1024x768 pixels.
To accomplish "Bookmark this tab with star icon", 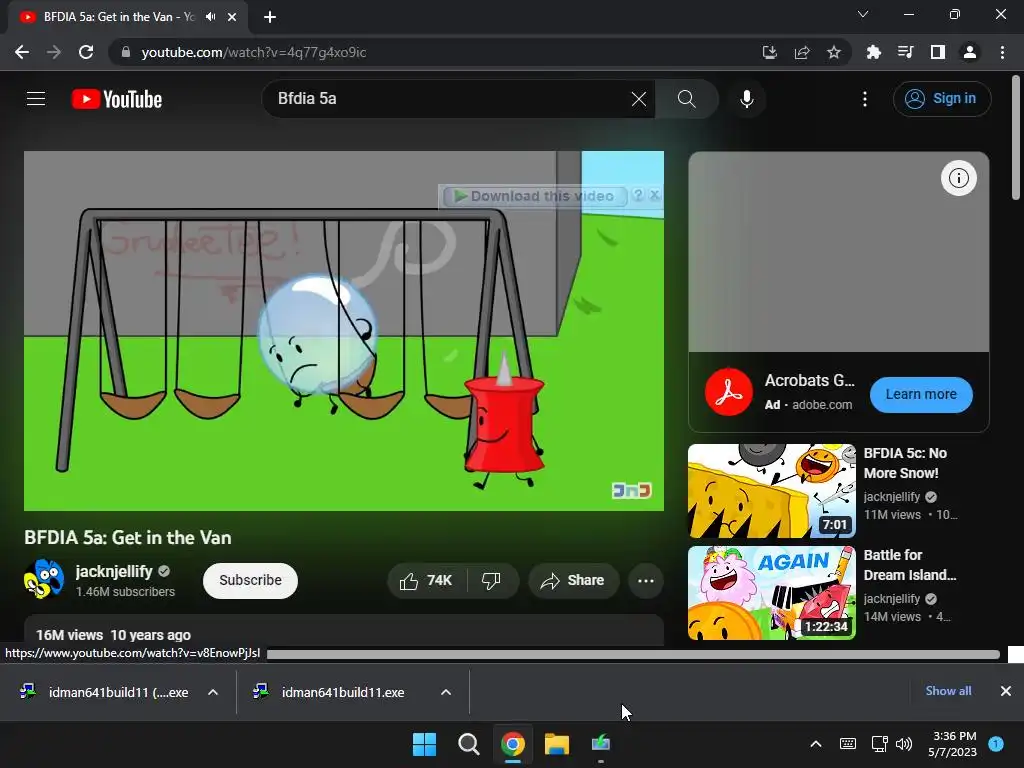I will click(834, 52).
